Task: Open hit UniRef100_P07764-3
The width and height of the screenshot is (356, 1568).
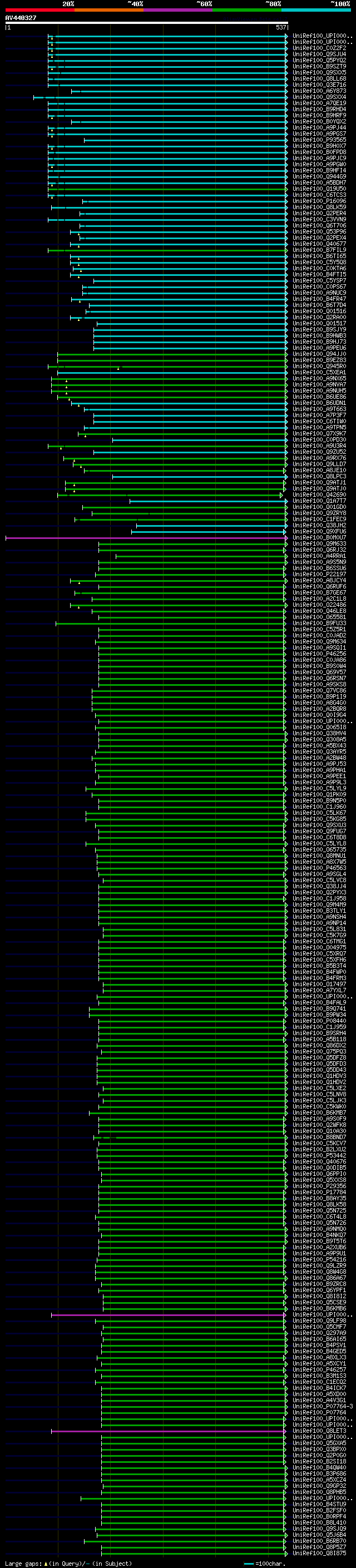Action: coord(323,1407)
